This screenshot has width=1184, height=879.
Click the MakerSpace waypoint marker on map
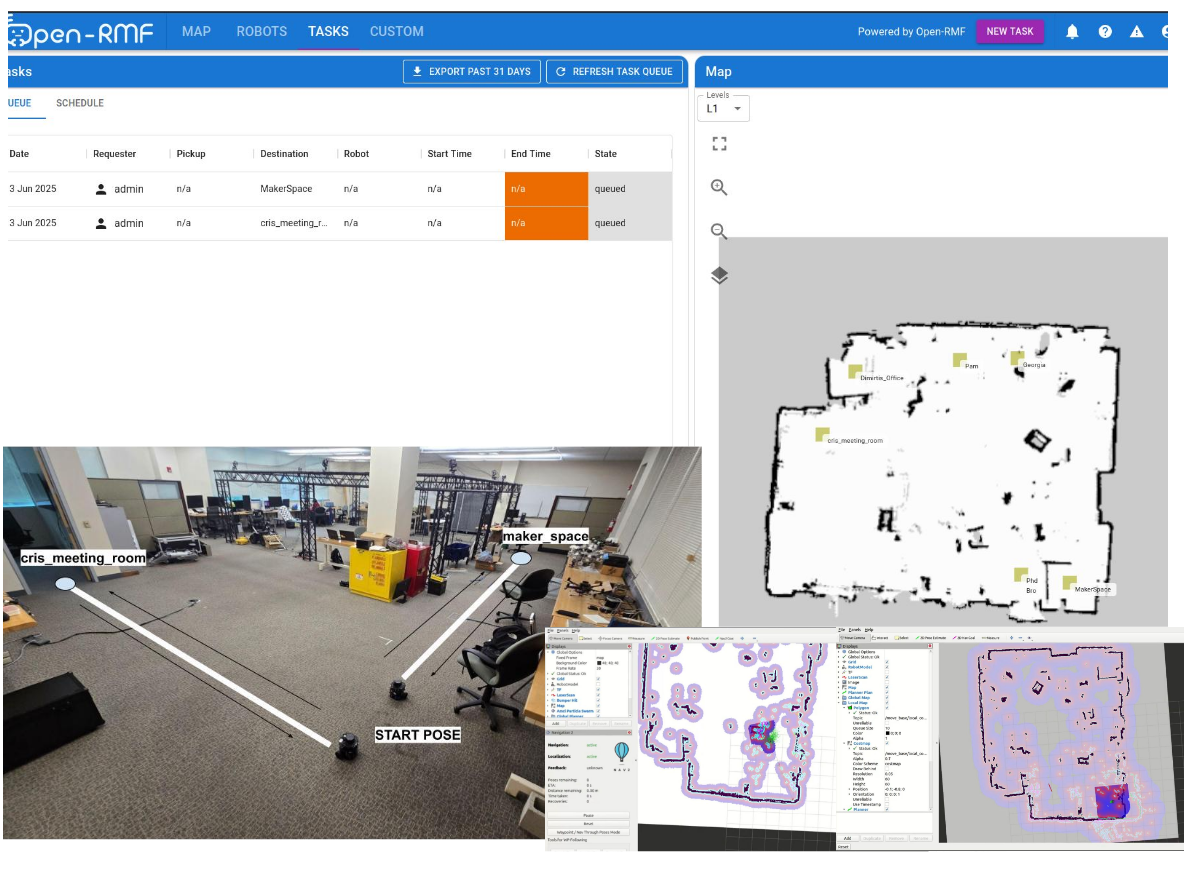(x=1069, y=582)
